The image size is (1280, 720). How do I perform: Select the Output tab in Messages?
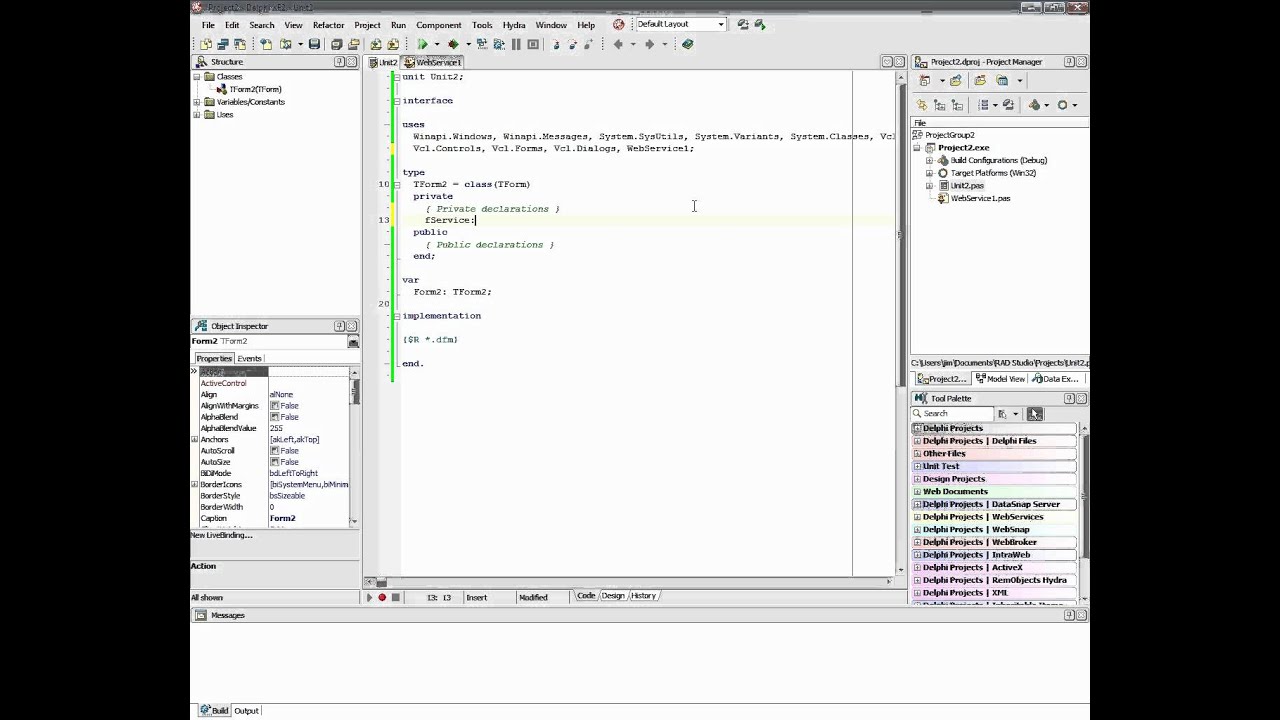click(x=246, y=711)
